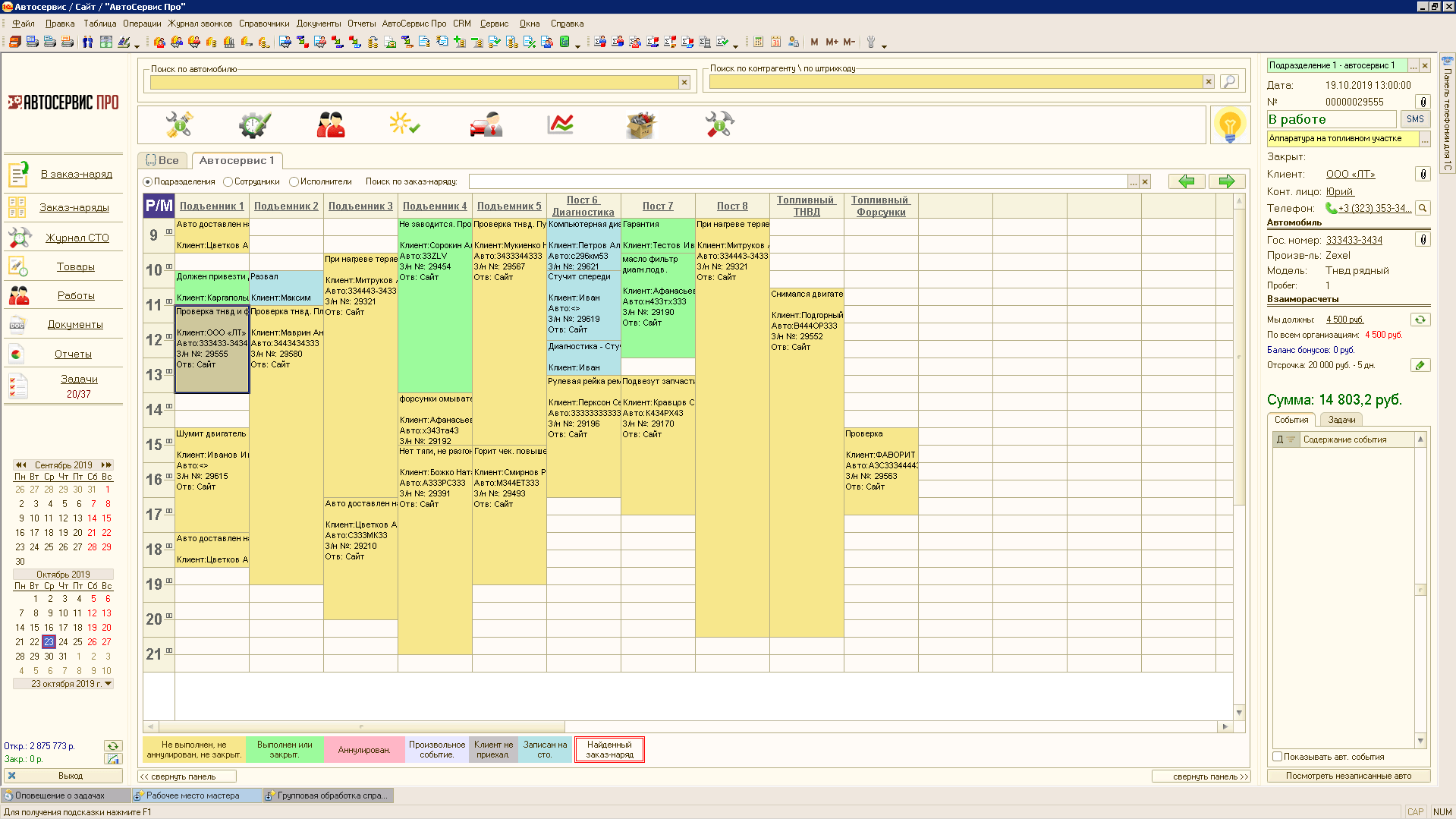This screenshot has height=819, width=1456.
Task: Click the parts box toolbar icon
Action: coord(640,124)
